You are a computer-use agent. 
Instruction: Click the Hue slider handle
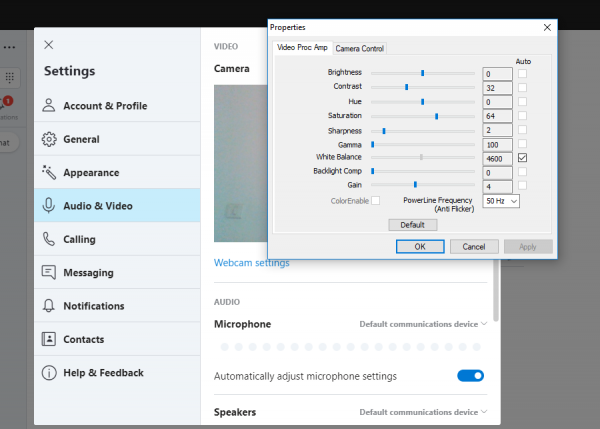click(422, 101)
